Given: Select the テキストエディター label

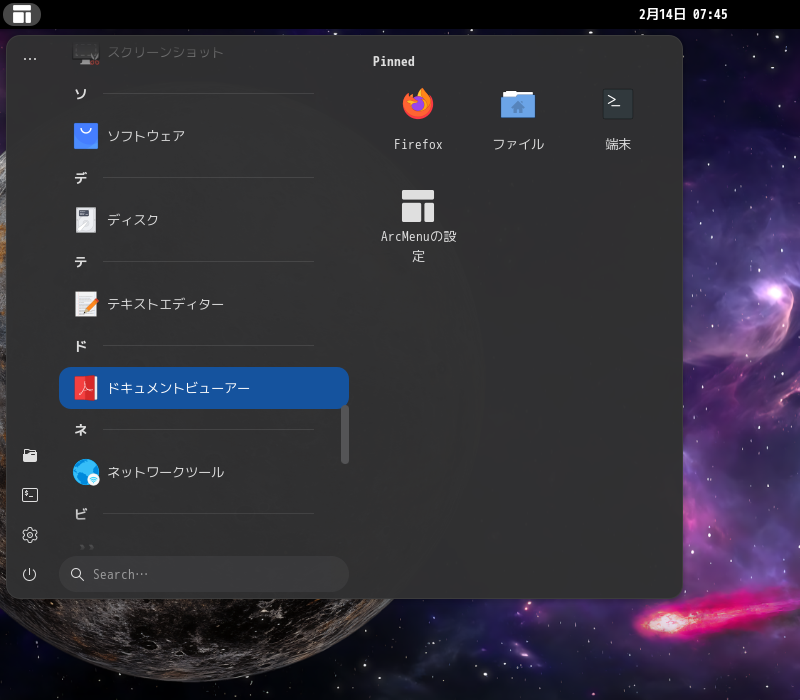Looking at the screenshot, I should pos(165,304).
